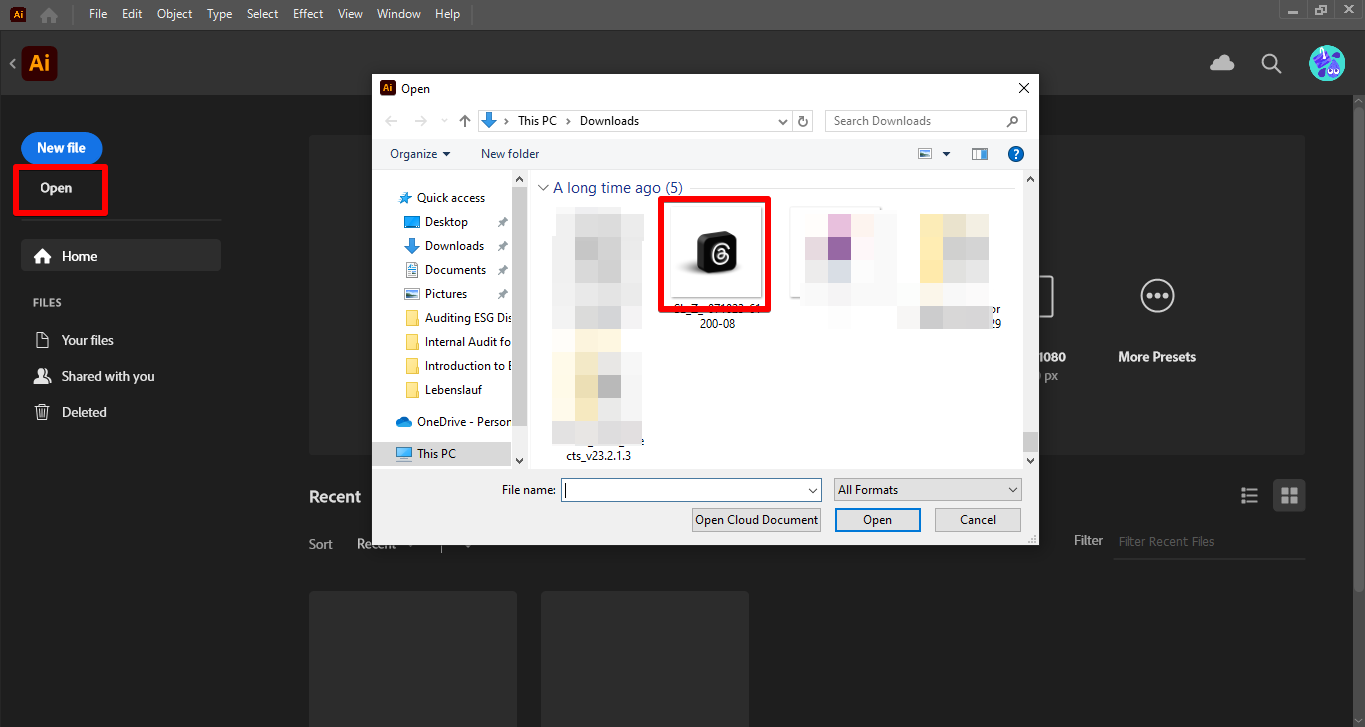Viewport: 1365px width, 727px height.
Task: Click your profile avatar icon
Action: (1327, 63)
